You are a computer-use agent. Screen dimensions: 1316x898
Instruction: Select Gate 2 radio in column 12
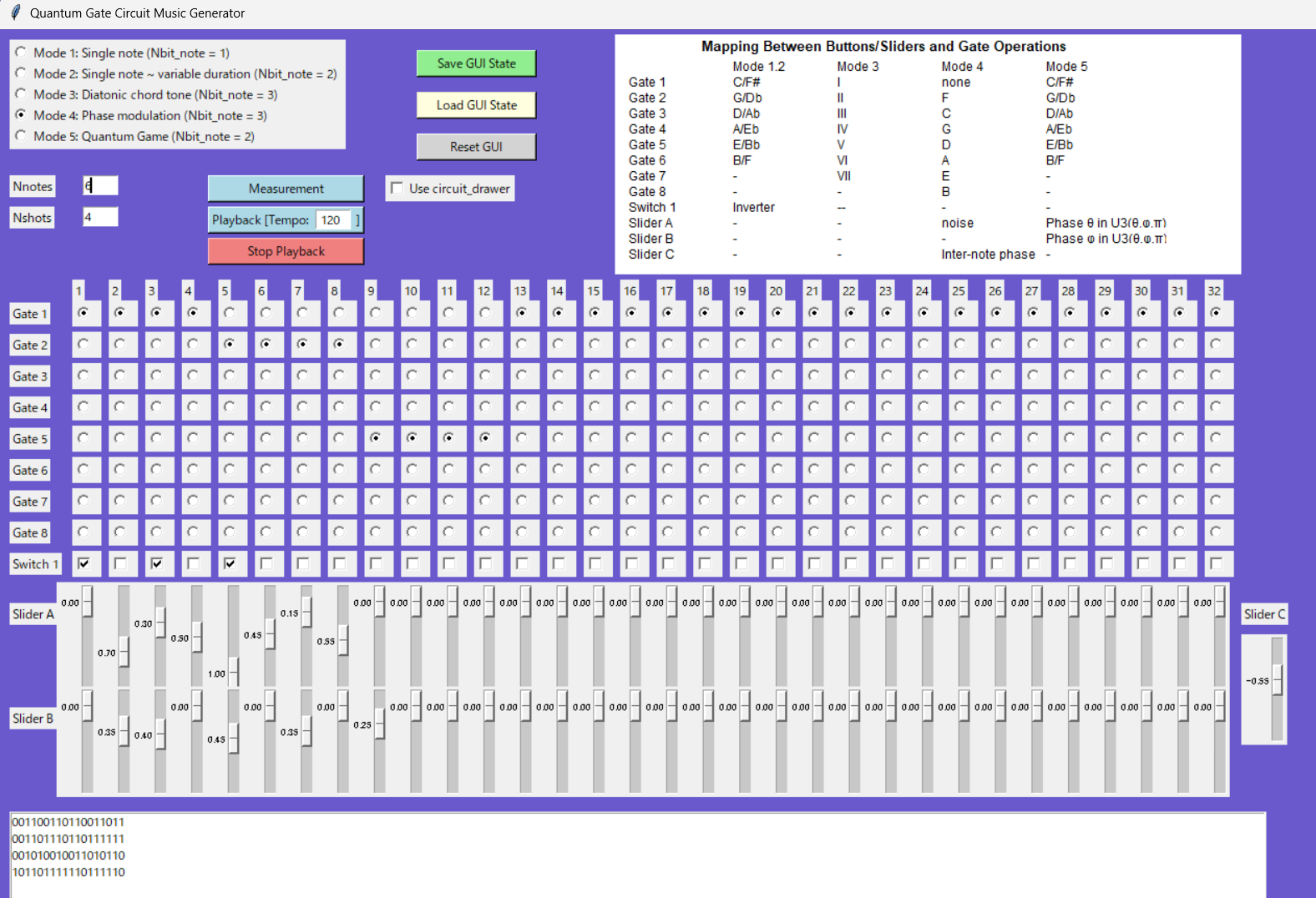point(485,344)
